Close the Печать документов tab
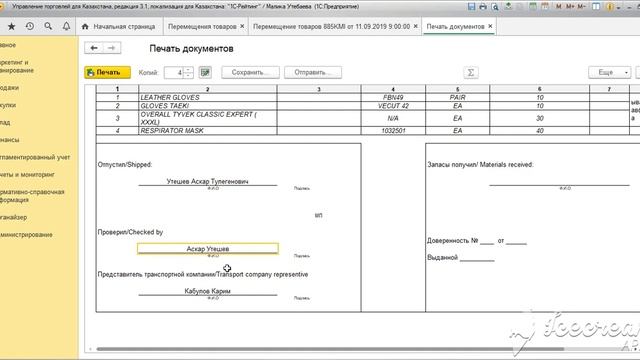Image resolution: width=640 pixels, height=360 pixels. 490,26
